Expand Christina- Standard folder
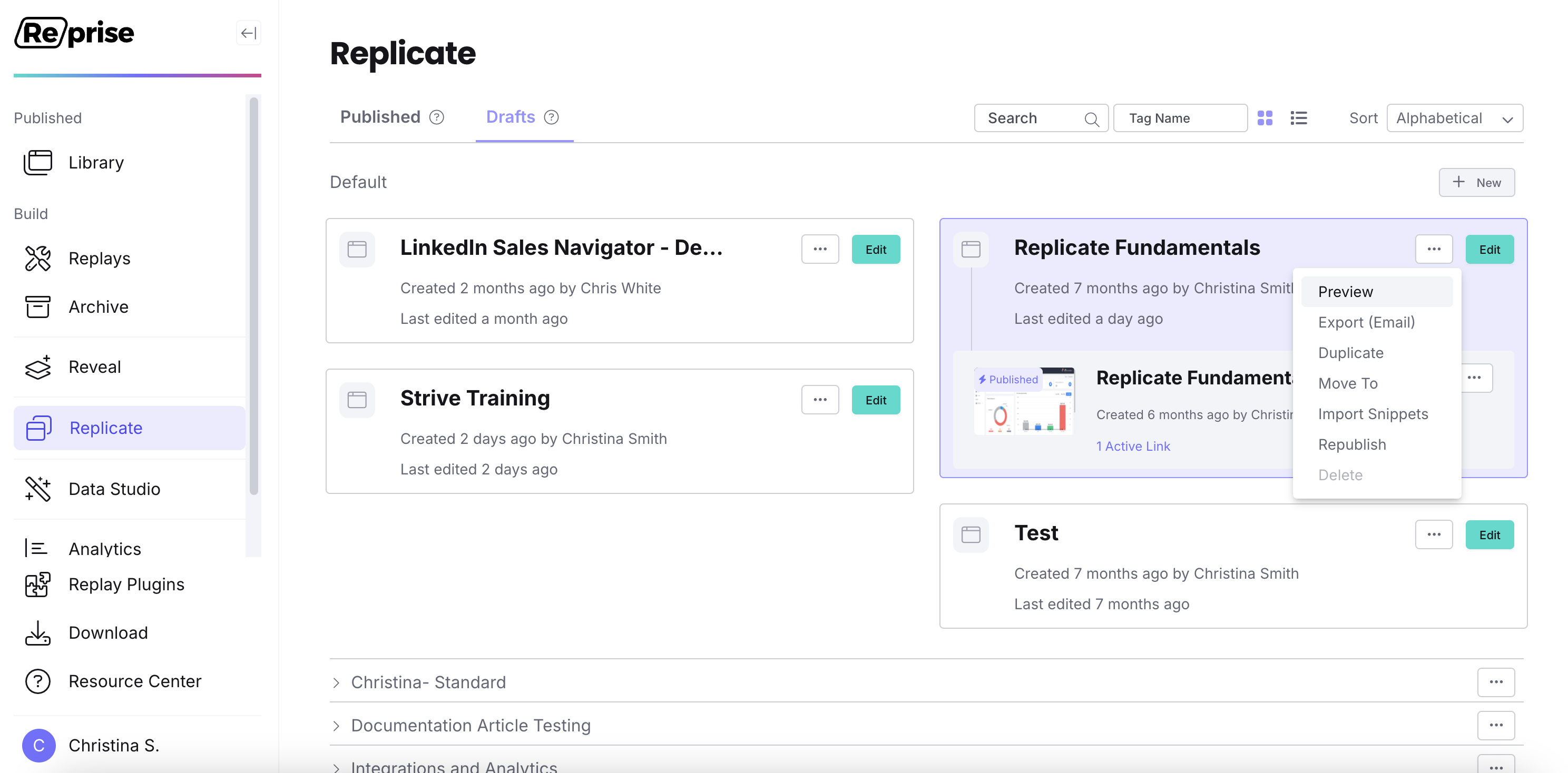This screenshot has height=773, width=1568. tap(336, 682)
